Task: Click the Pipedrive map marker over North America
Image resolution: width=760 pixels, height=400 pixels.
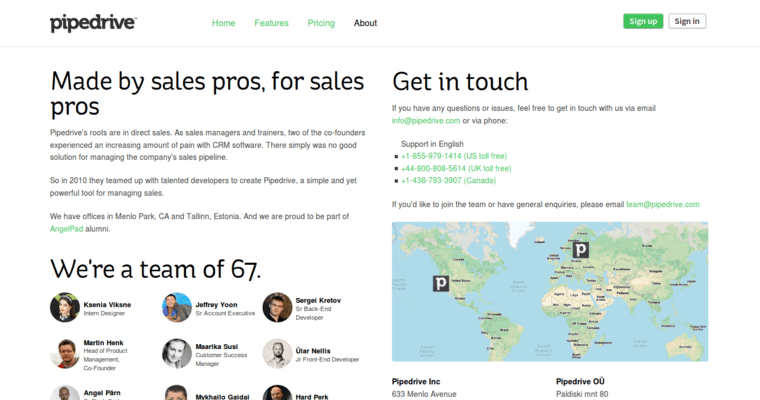Action: (440, 283)
